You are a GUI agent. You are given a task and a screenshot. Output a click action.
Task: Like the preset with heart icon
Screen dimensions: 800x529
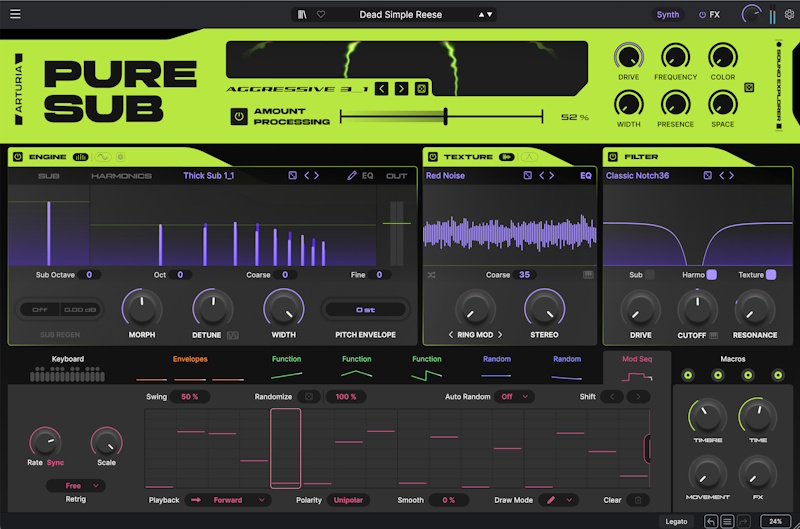(x=321, y=14)
